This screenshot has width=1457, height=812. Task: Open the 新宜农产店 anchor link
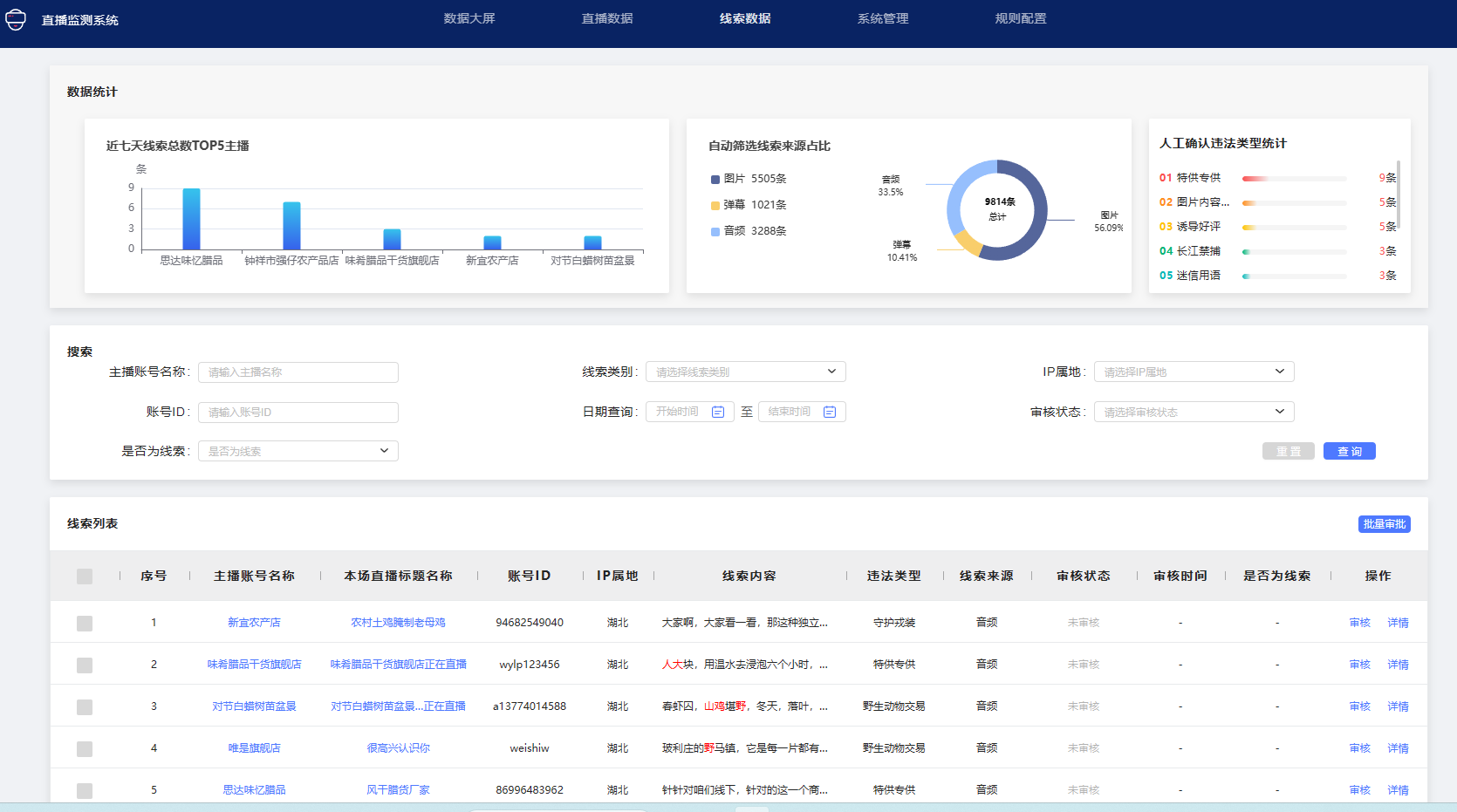[254, 623]
